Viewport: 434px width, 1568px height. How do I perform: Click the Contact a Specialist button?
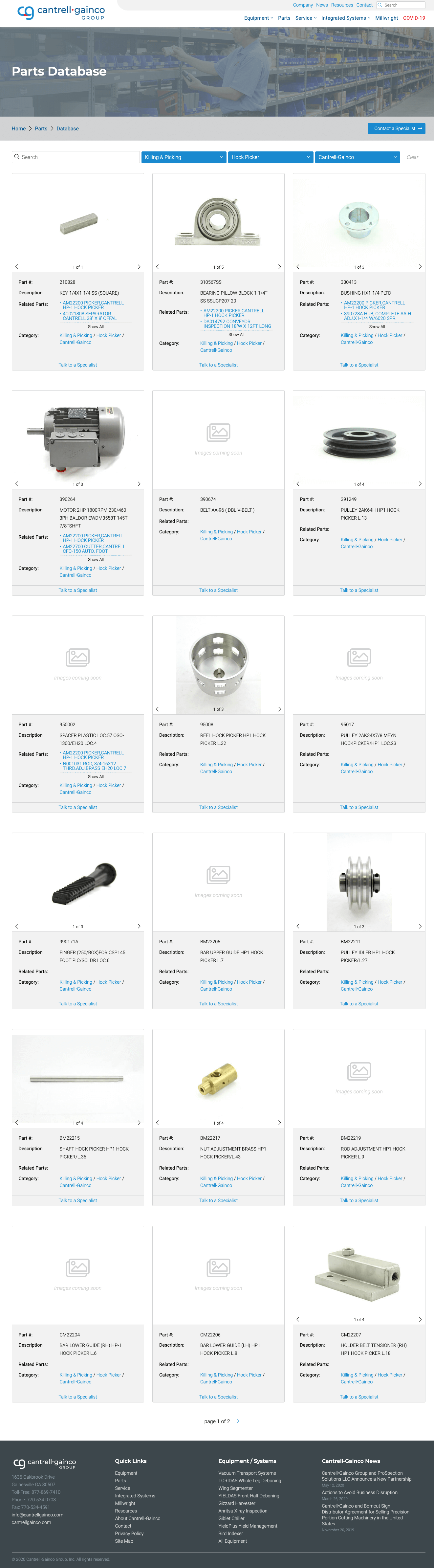(x=396, y=128)
